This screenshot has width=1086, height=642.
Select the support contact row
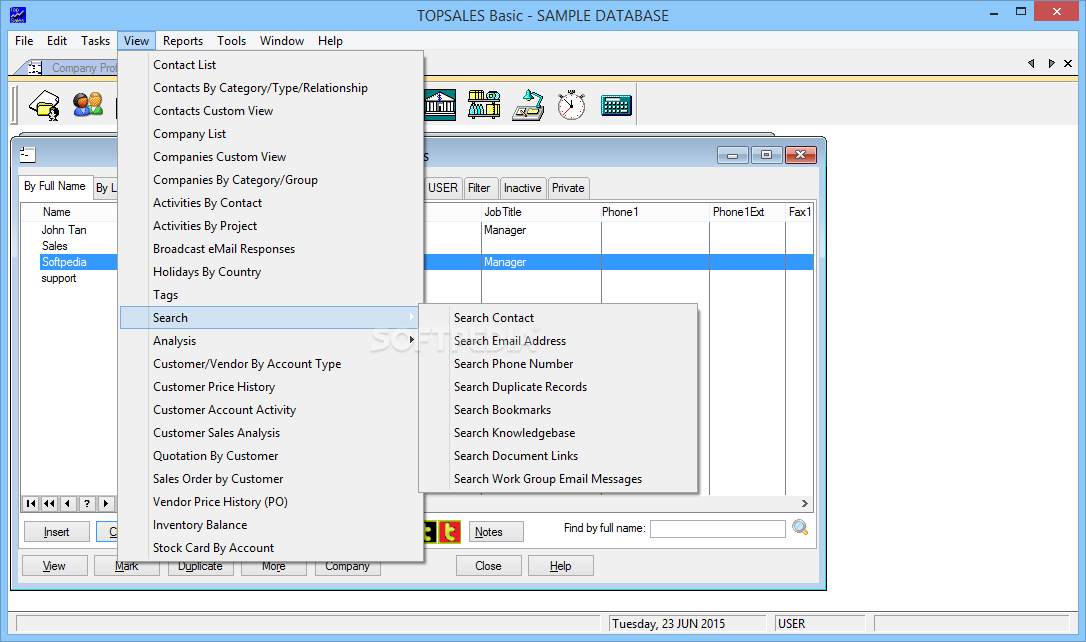click(59, 278)
